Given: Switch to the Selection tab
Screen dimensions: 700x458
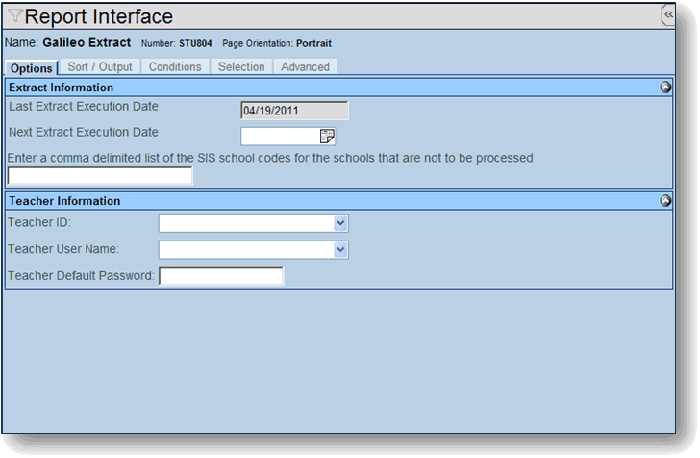Looking at the screenshot, I should (x=241, y=67).
